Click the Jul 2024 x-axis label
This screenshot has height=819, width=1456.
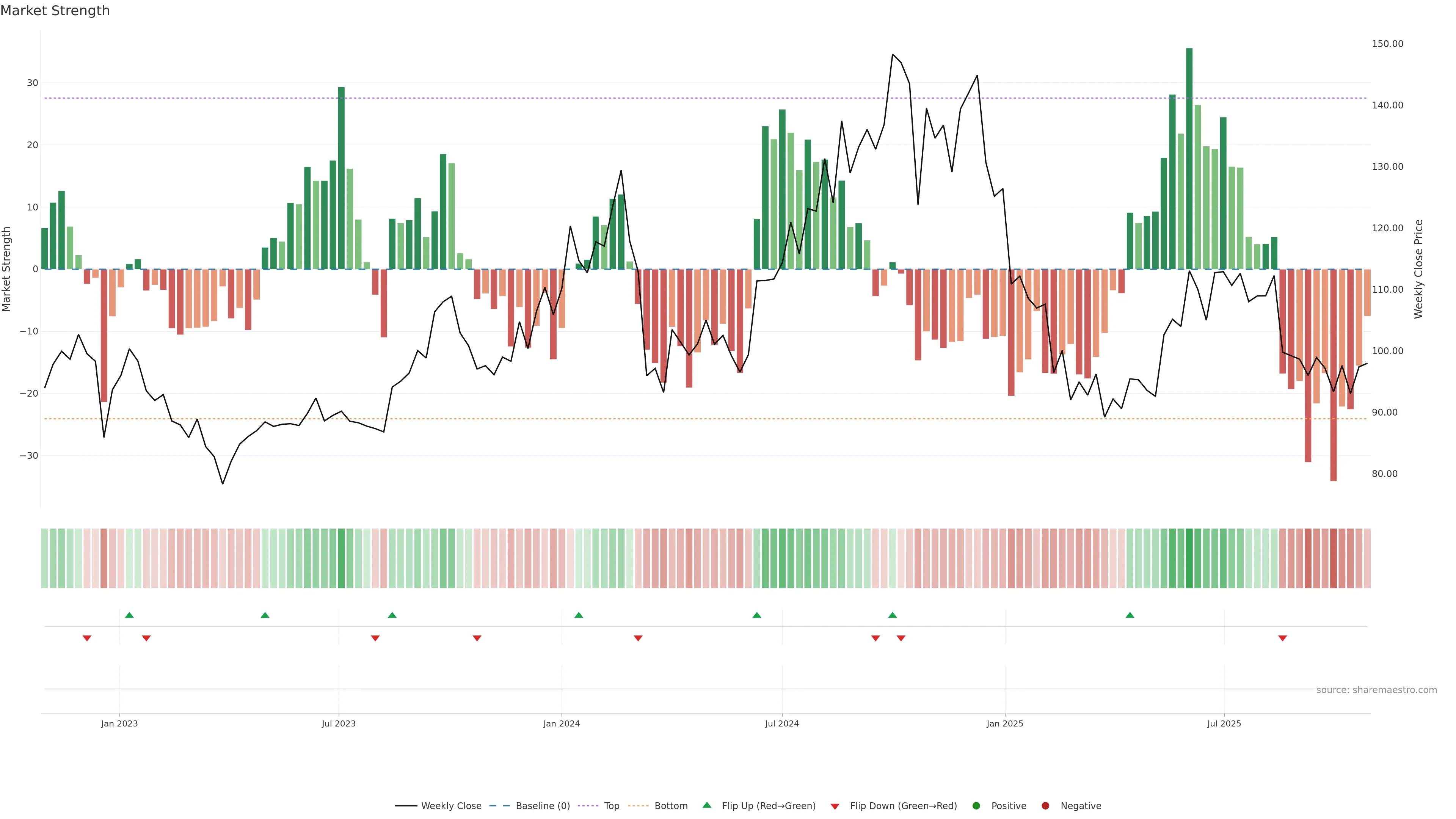pyautogui.click(x=782, y=723)
